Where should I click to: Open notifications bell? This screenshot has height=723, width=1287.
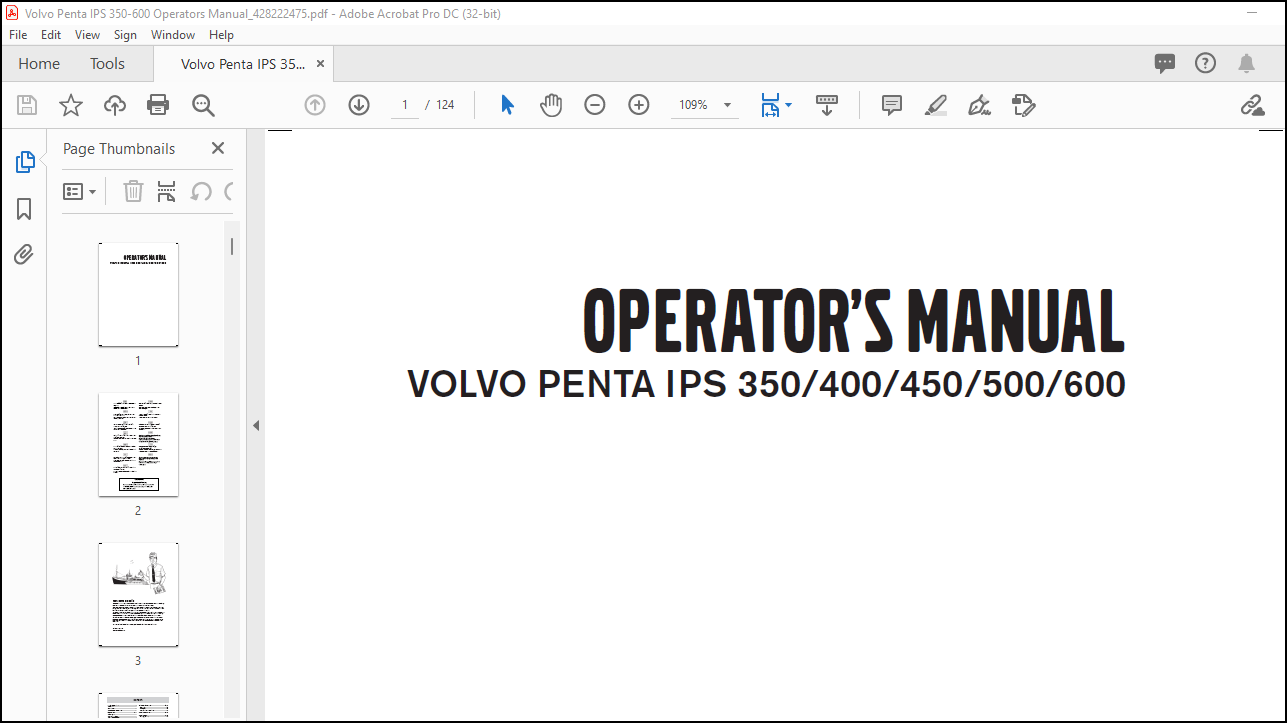[x=1246, y=64]
